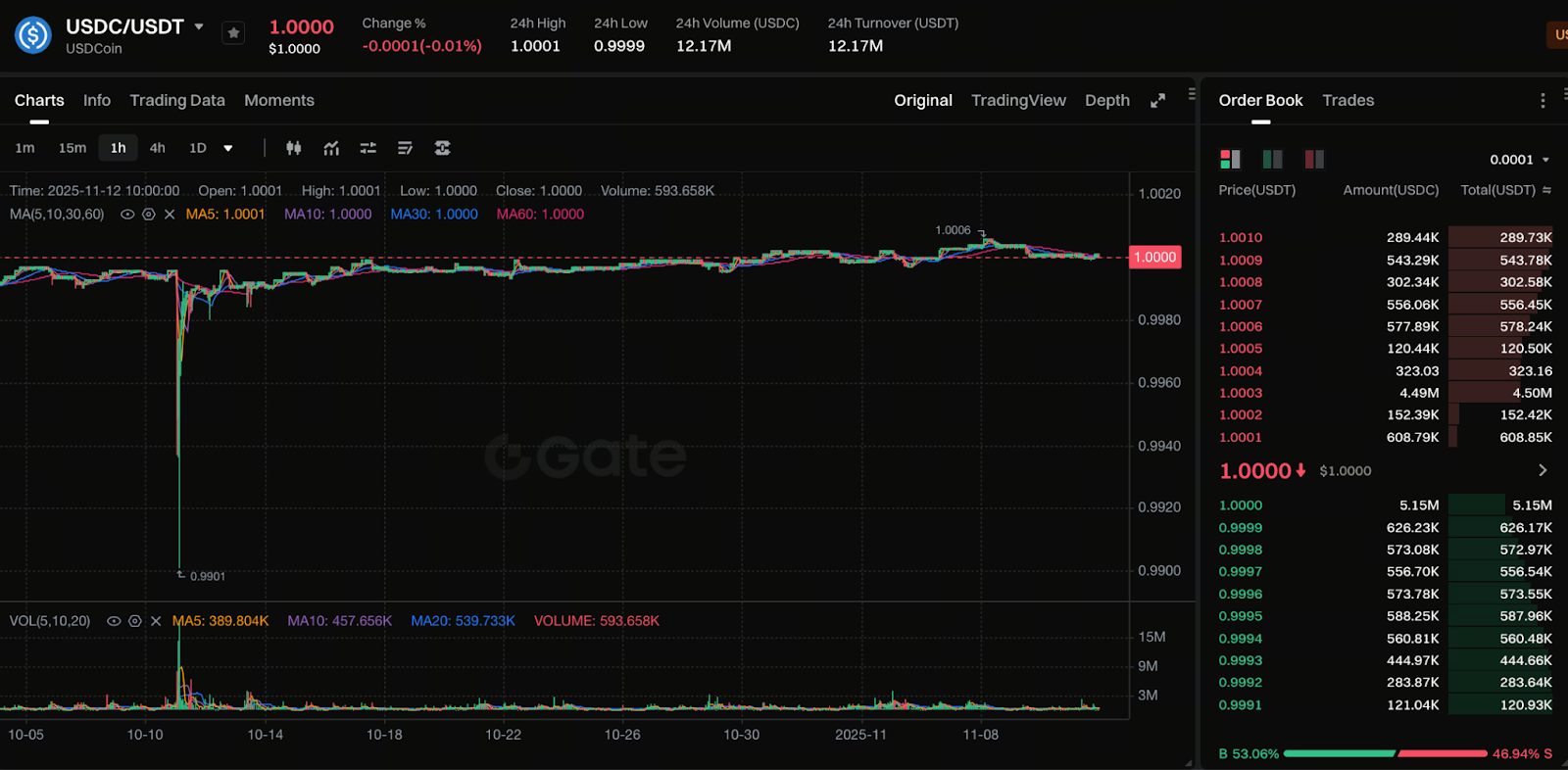Select the 1h timeframe
The width and height of the screenshot is (1568, 770).
click(118, 148)
